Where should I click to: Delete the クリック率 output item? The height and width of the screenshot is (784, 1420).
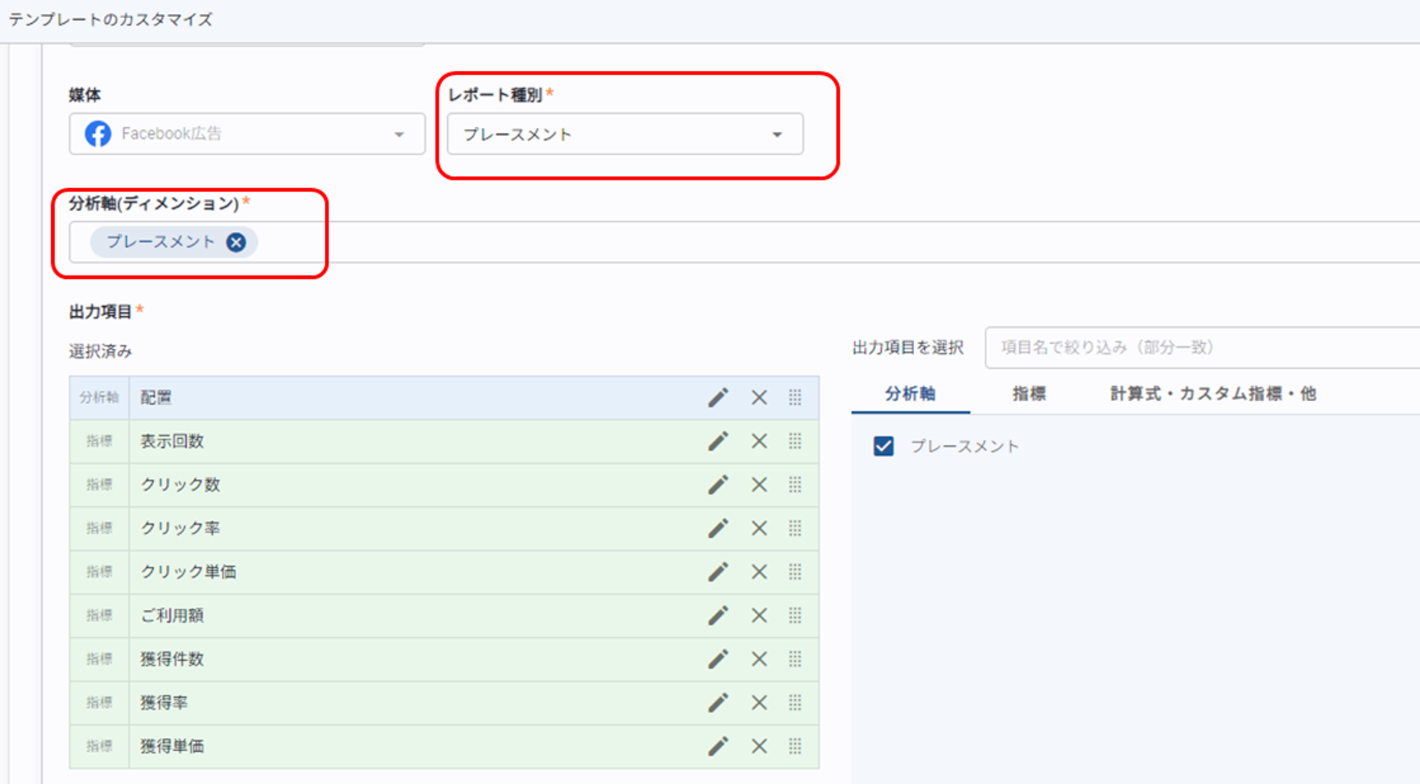(759, 528)
